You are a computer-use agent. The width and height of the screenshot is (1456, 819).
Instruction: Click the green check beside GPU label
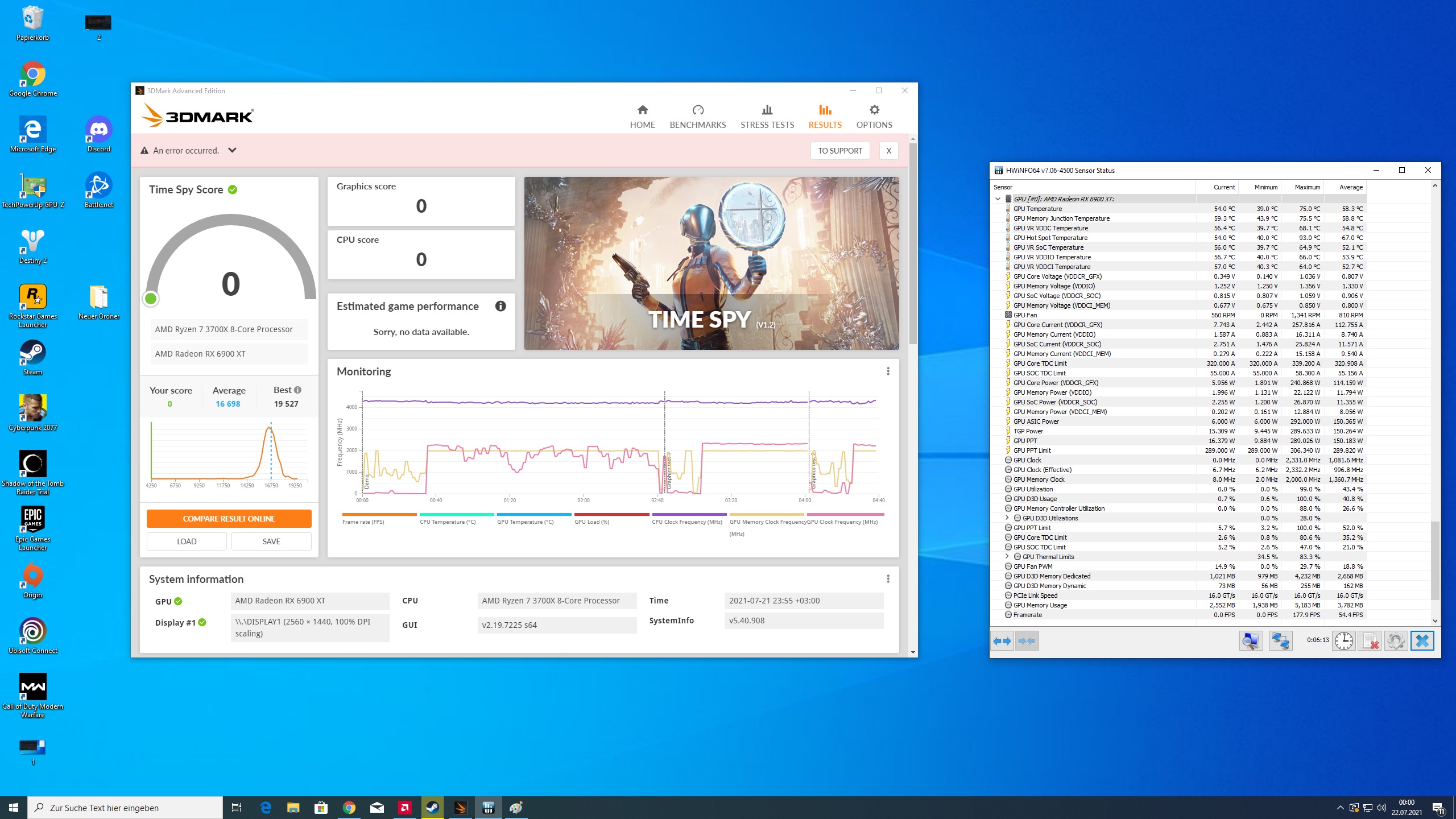click(x=178, y=601)
